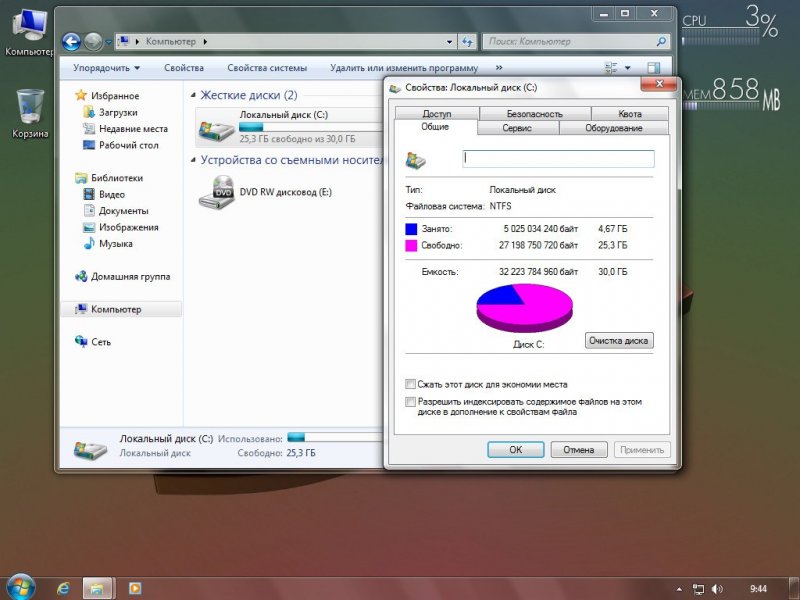Close the Свойства: Локальный диск dialog
This screenshot has width=800, height=600.
click(659, 84)
